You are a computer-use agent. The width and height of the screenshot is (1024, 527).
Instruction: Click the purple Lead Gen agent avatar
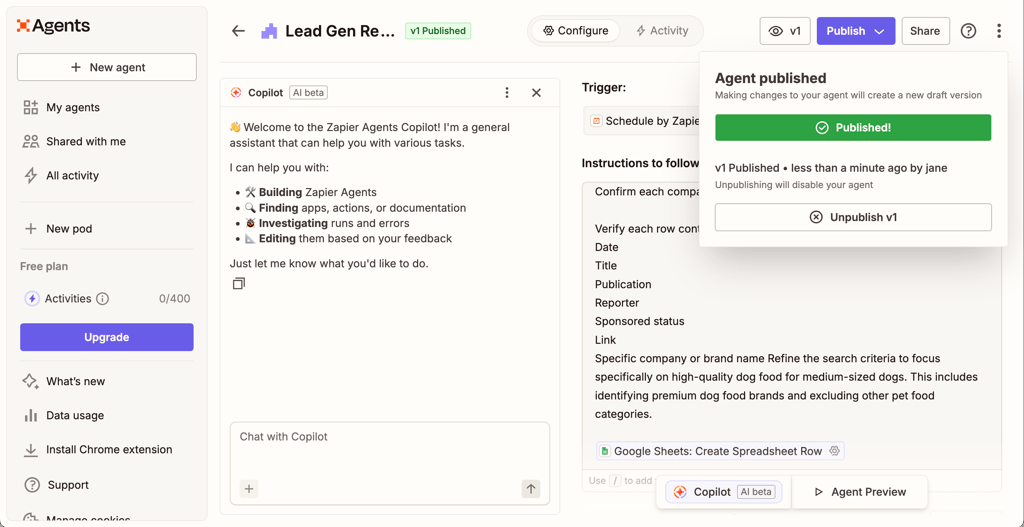pos(269,31)
